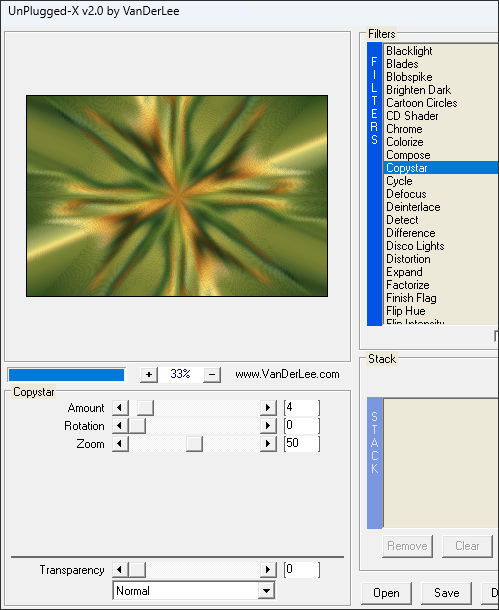
Task: Click the Clear stack button
Action: pyautogui.click(x=467, y=546)
